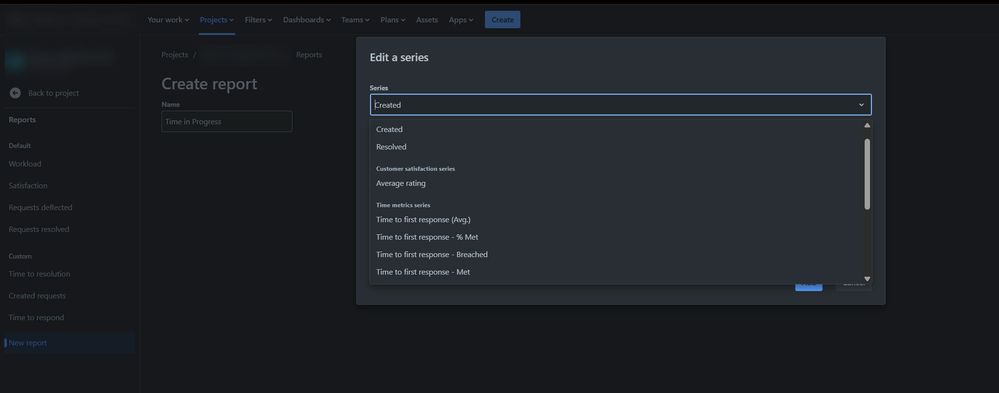
Task: Go to the Assets page
Action: coord(427,20)
